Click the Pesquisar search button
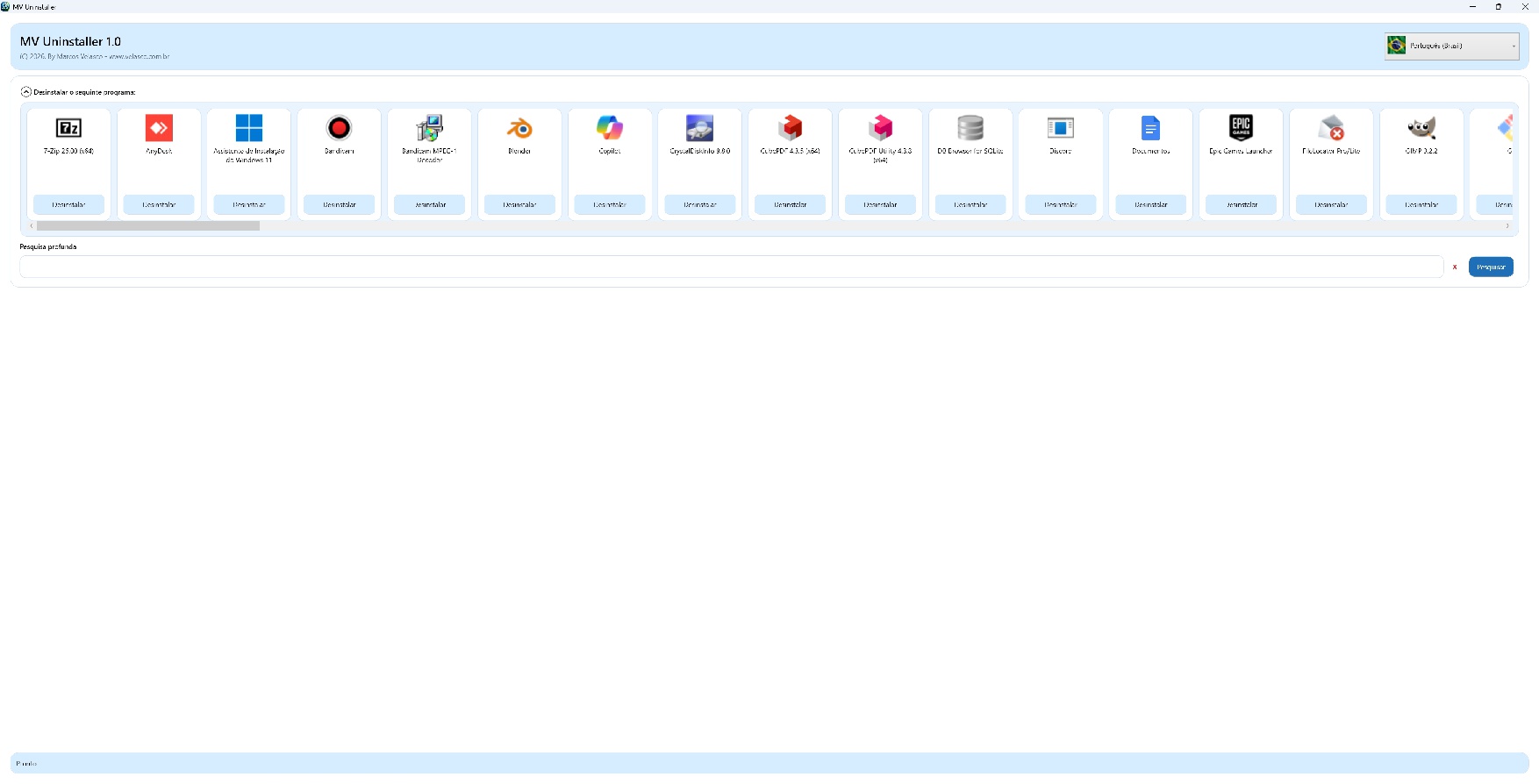Viewport: 1539px width, 784px height. (x=1491, y=267)
